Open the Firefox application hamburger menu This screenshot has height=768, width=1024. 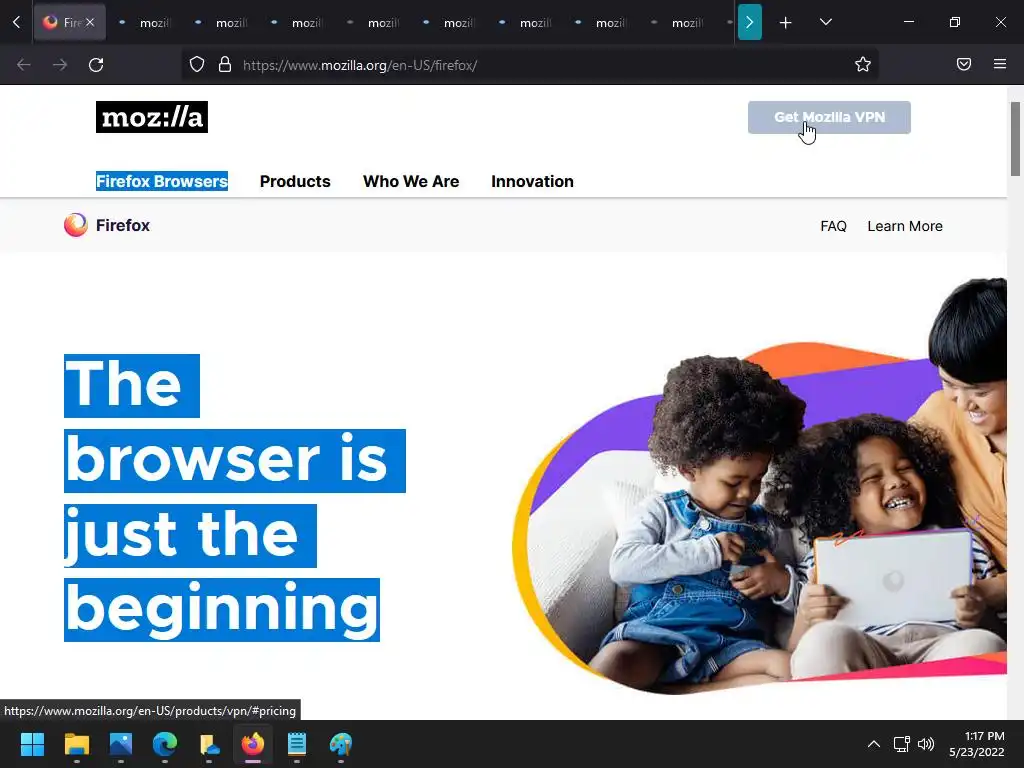click(999, 64)
